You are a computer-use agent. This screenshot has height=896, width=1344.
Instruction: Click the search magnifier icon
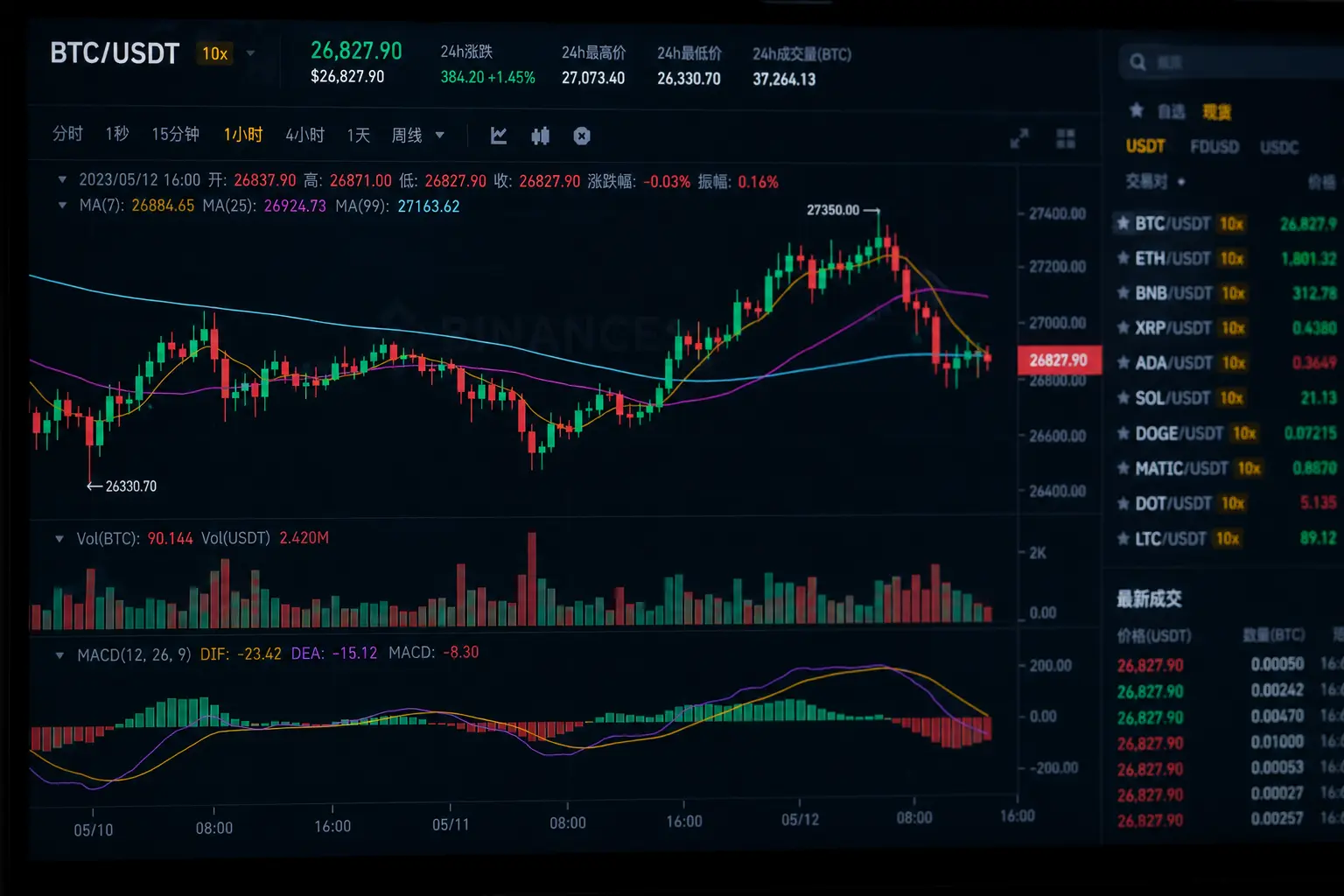tap(1137, 62)
